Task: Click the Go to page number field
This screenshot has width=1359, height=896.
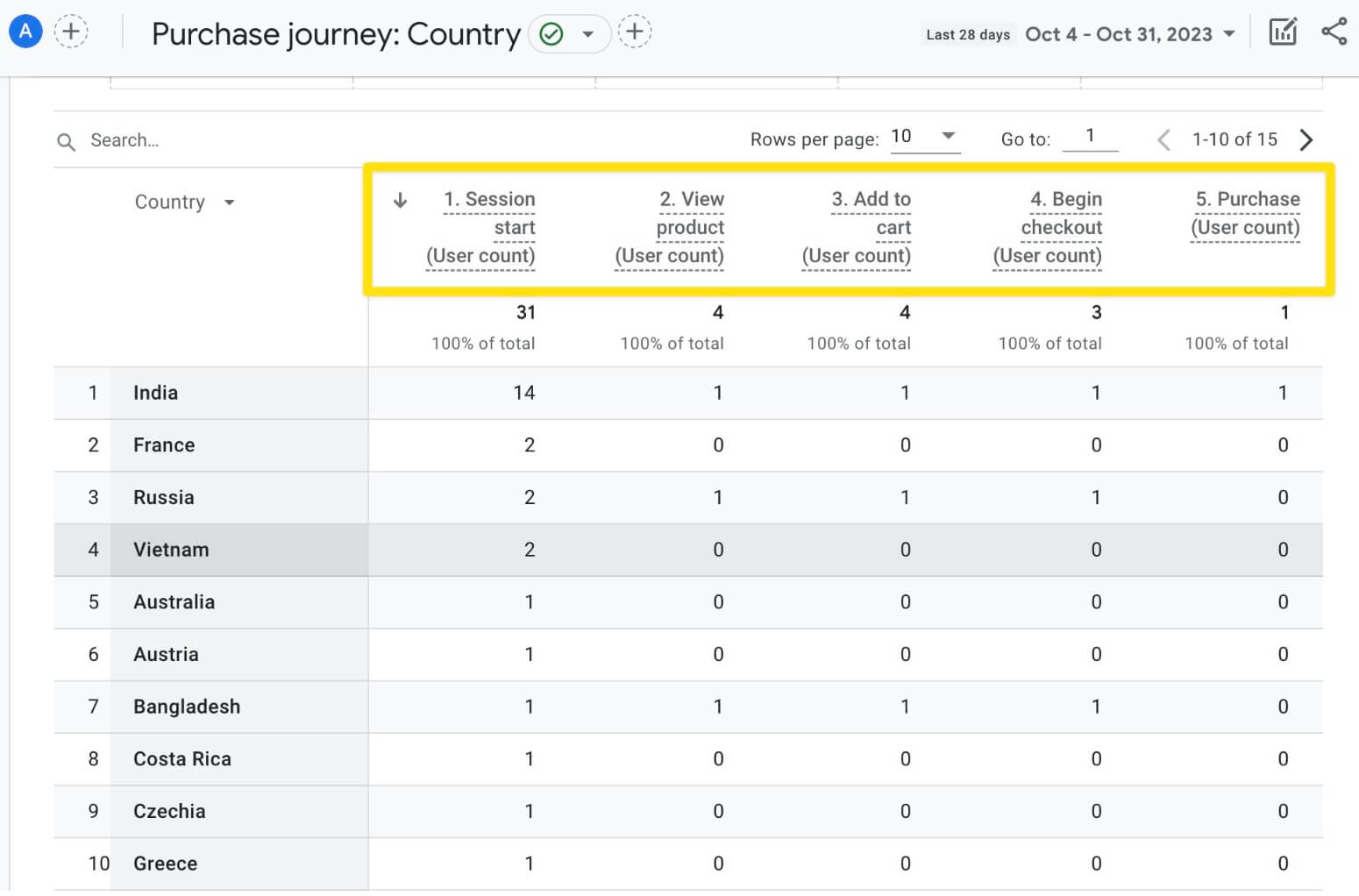Action: point(1090,137)
